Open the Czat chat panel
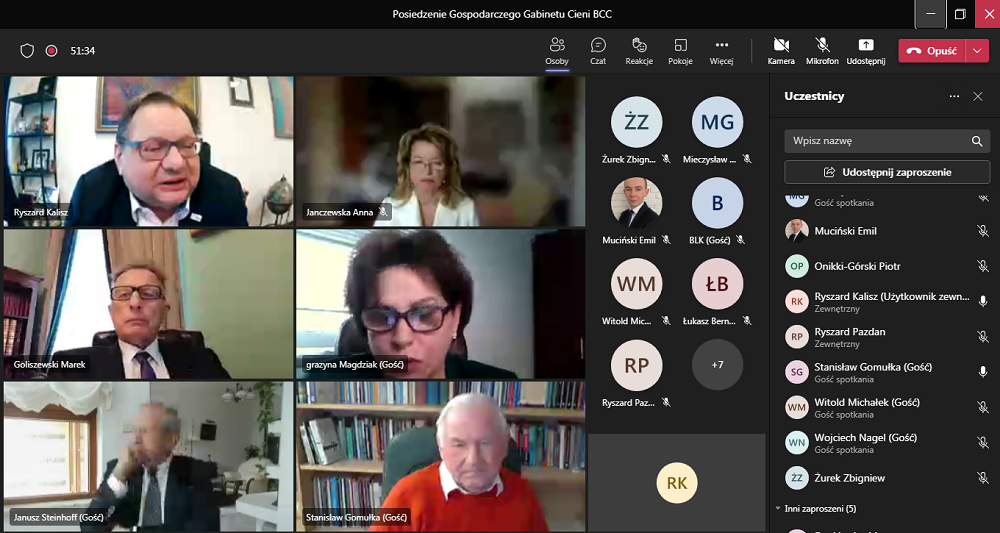 tap(598, 51)
